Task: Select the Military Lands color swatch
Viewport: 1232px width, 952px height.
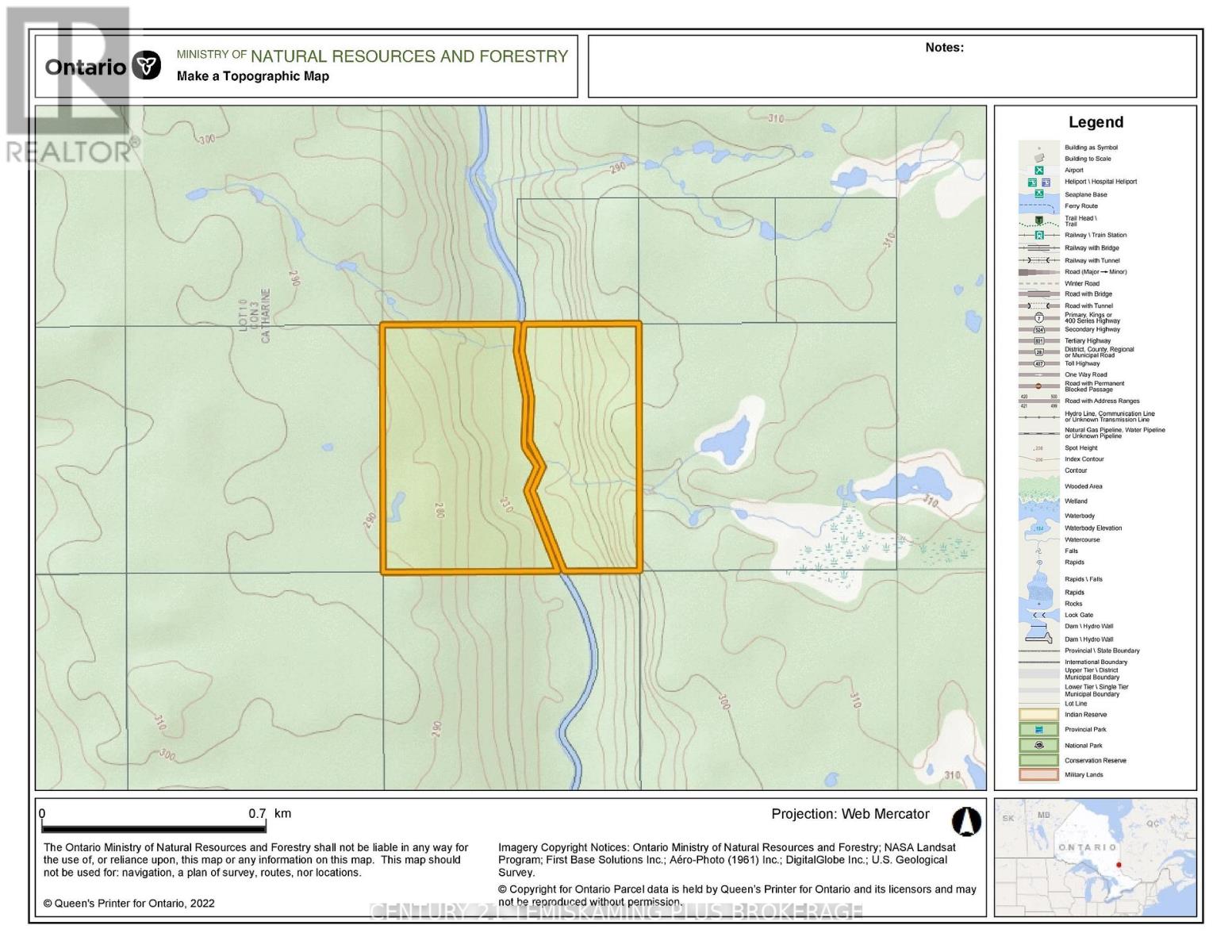Action: tap(1037, 774)
